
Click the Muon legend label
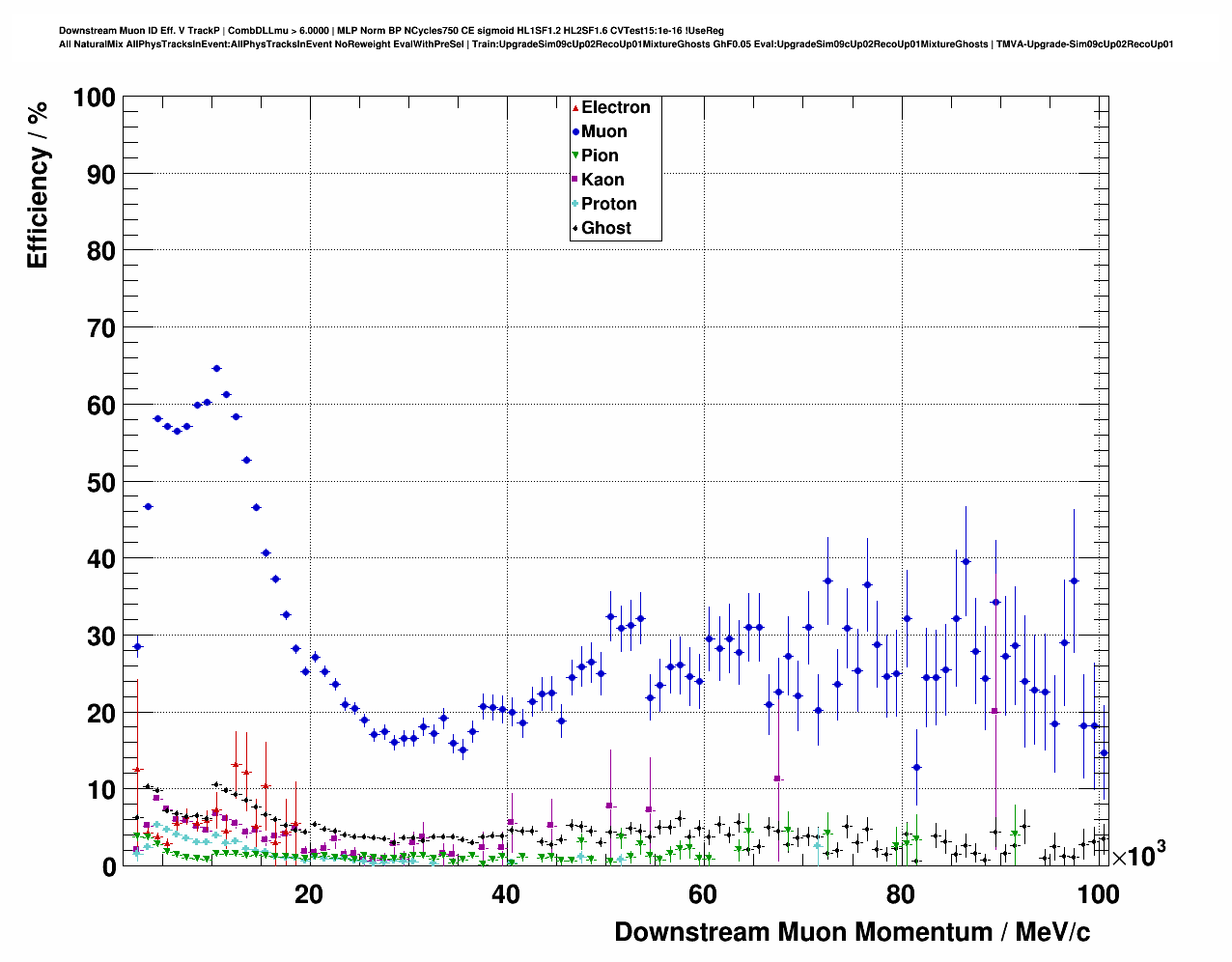603,131
